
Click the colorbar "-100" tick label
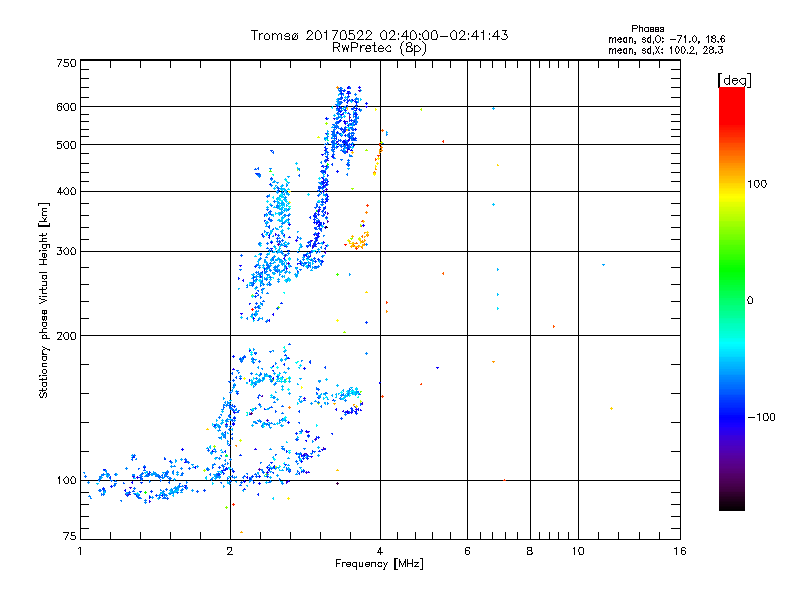tap(762, 417)
